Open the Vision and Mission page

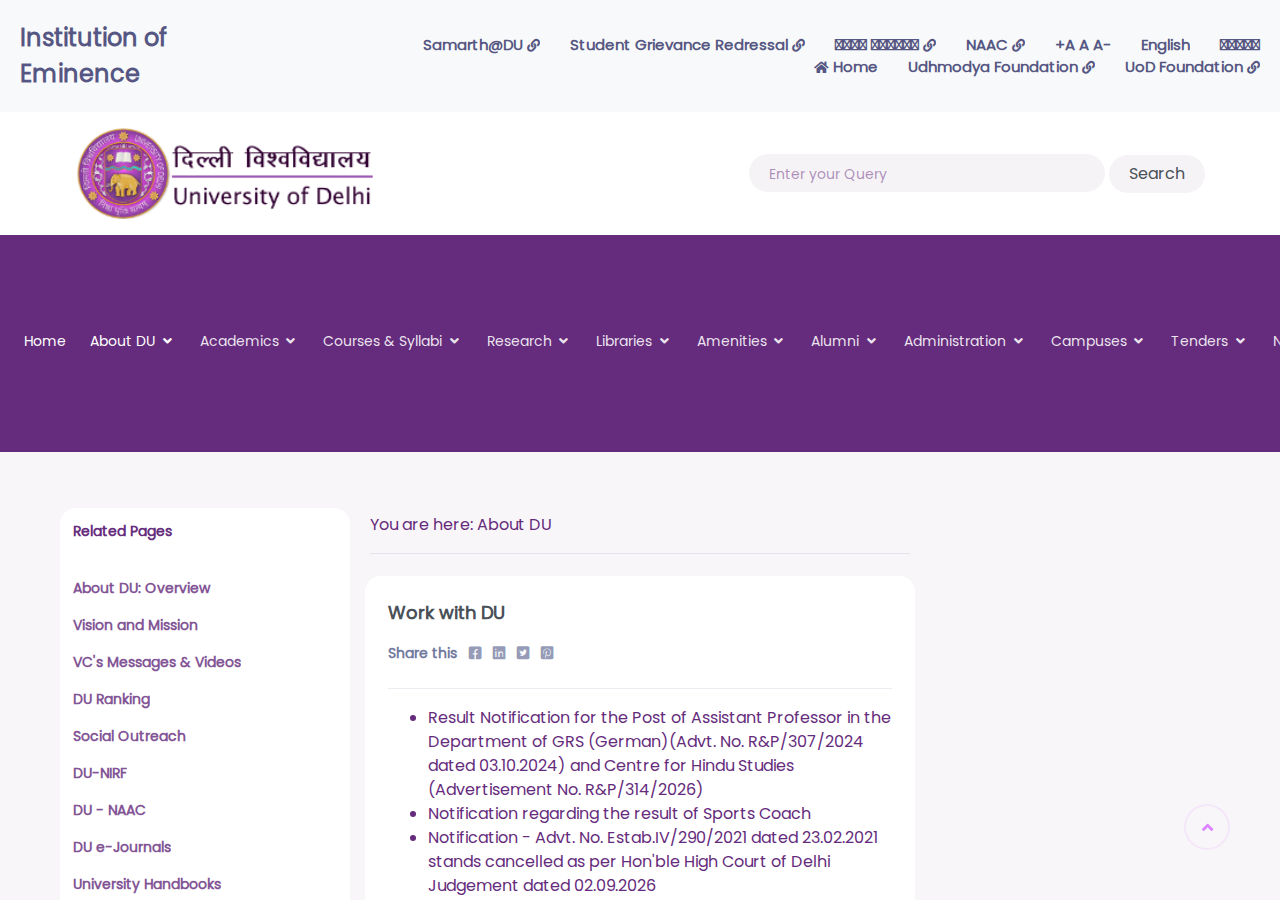135,625
